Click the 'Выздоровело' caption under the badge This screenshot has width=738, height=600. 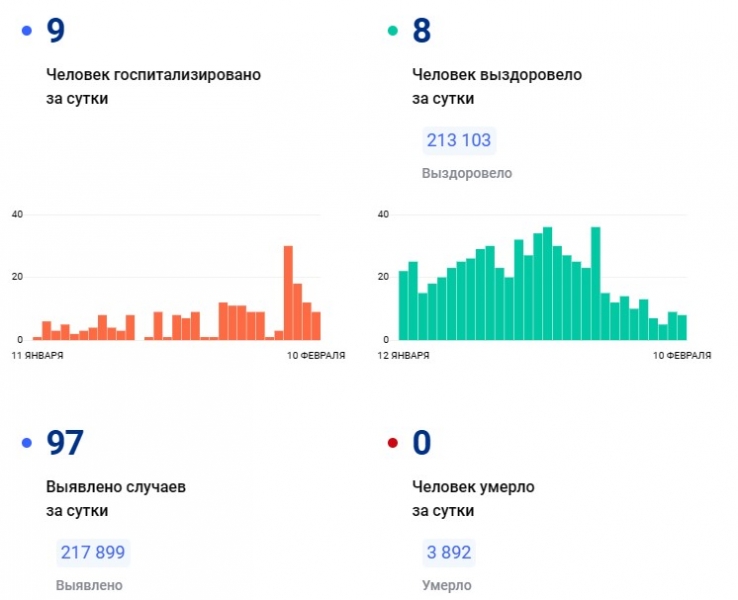tap(467, 173)
